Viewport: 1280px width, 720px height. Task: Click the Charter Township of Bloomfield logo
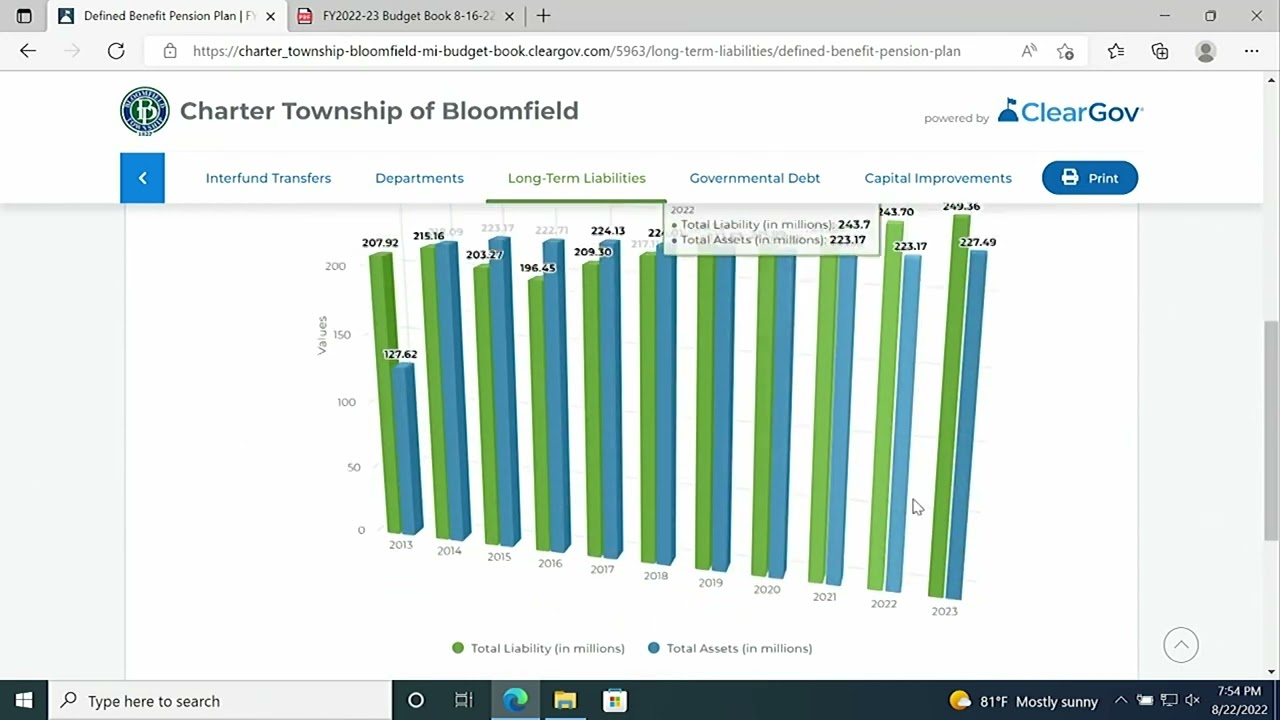[145, 111]
